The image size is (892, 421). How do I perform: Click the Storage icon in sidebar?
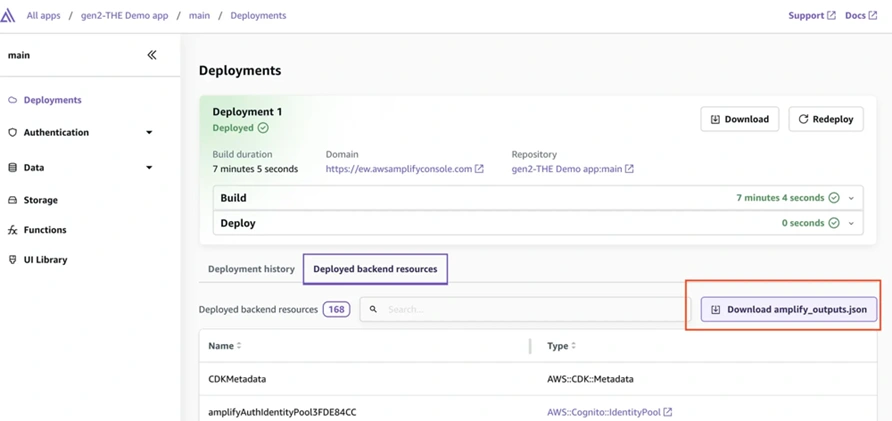(x=13, y=200)
